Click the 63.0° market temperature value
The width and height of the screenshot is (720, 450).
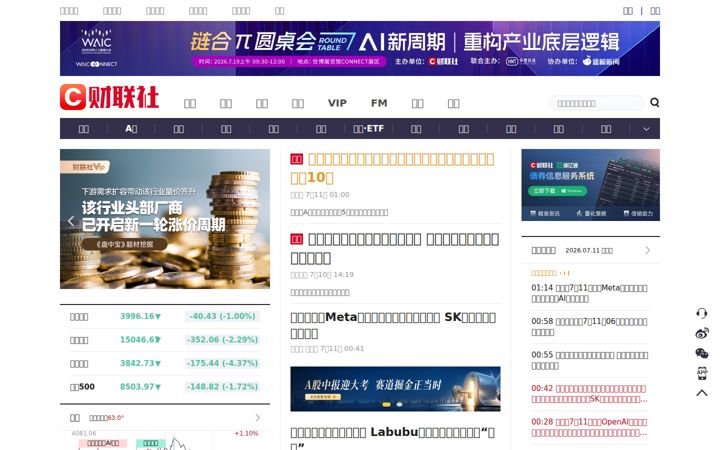pos(115,418)
